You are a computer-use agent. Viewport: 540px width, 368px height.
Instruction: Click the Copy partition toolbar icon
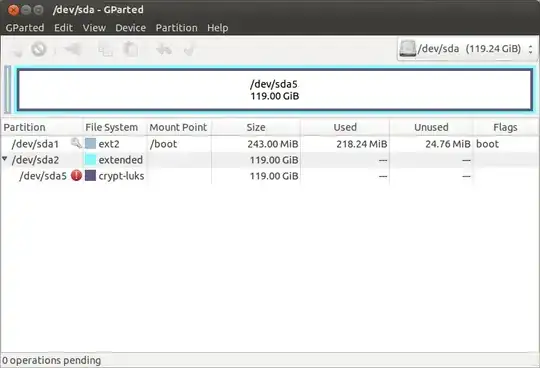tap(106, 50)
